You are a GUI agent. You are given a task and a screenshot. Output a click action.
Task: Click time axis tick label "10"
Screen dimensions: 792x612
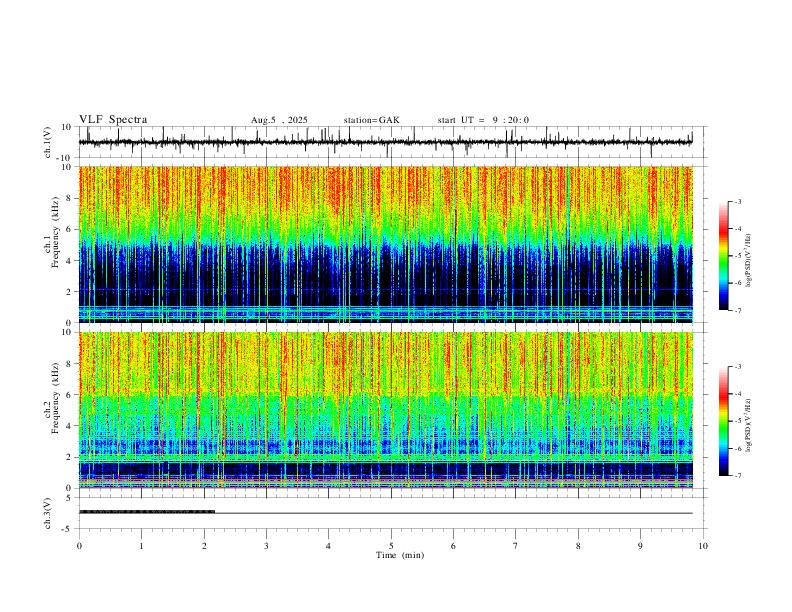click(703, 546)
